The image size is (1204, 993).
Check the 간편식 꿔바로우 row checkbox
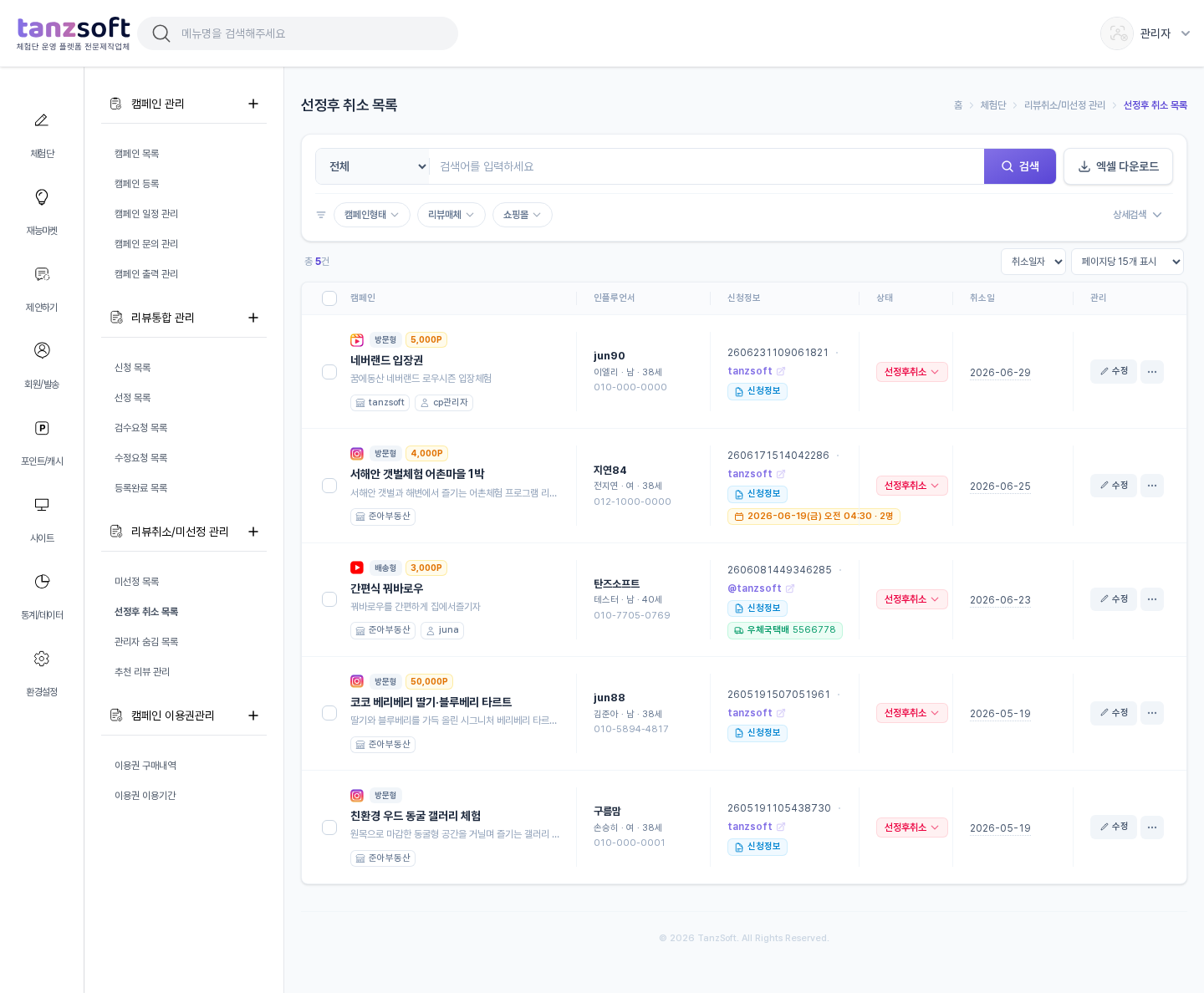[329, 599]
